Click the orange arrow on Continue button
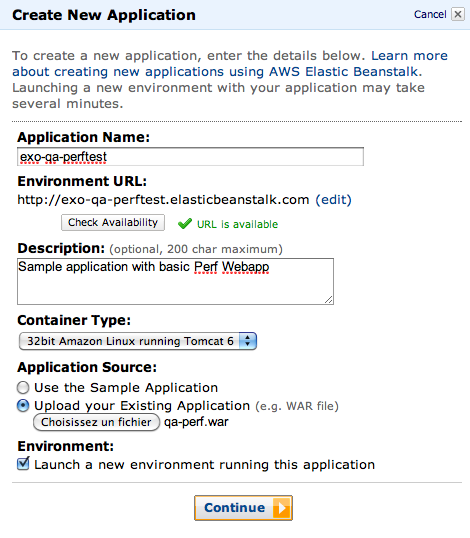 point(282,508)
